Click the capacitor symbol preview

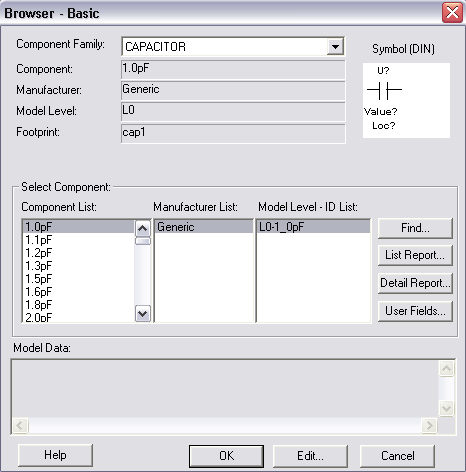click(406, 100)
